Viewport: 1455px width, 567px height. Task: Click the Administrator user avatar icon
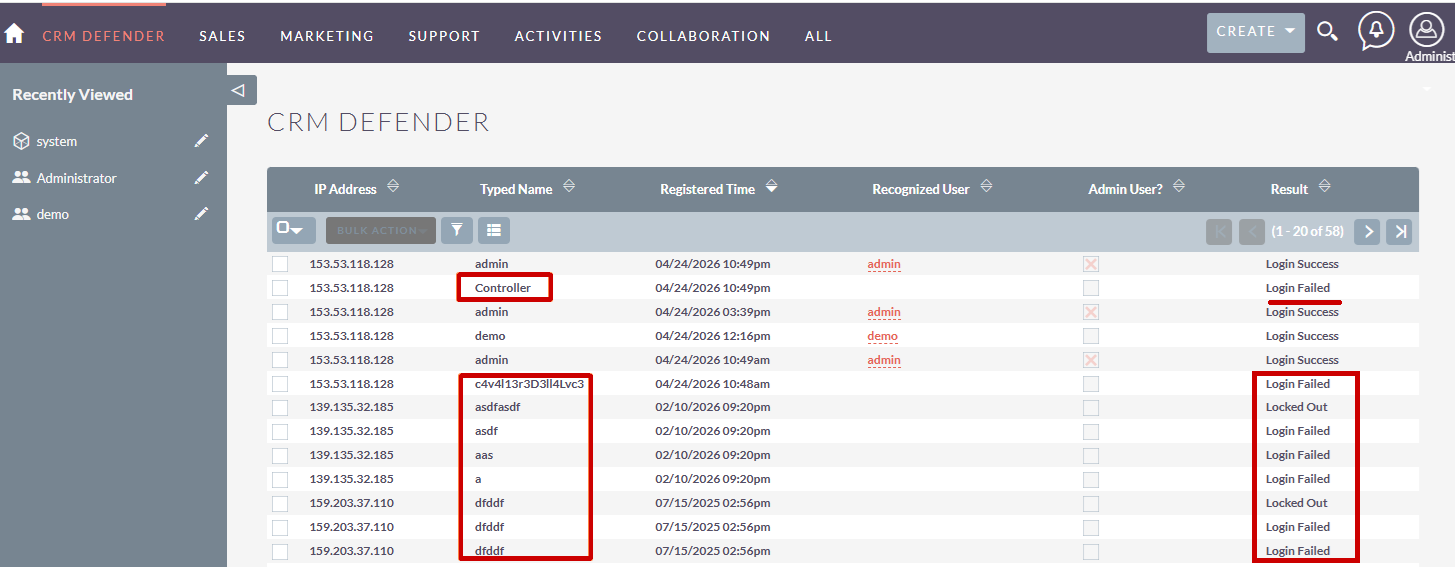1427,31
